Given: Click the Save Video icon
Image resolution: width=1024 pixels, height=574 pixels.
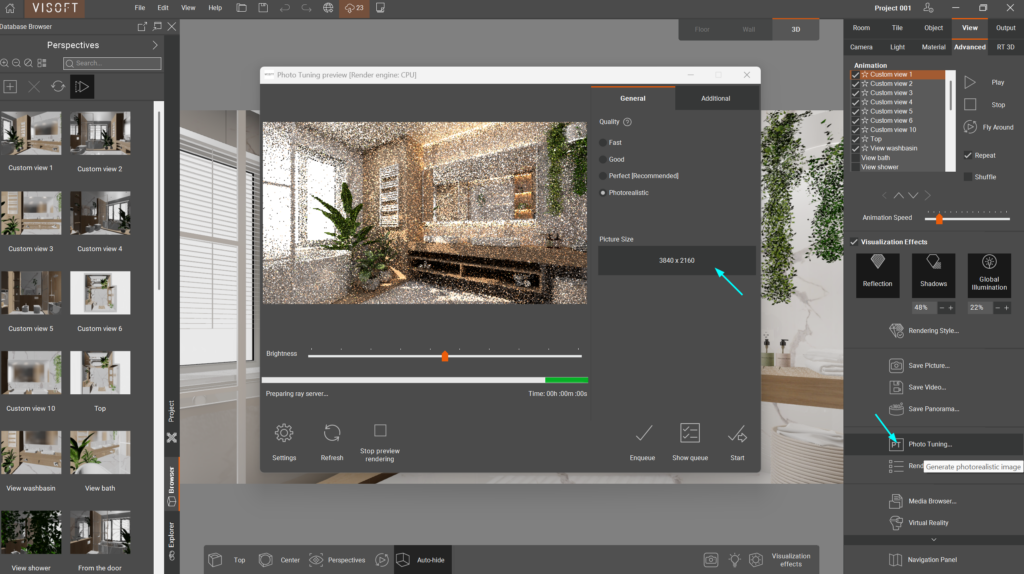Looking at the screenshot, I should click(x=896, y=387).
